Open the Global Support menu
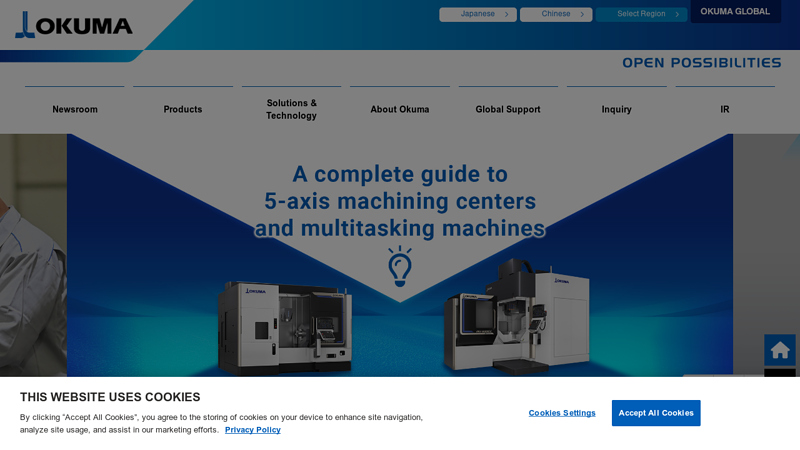800x450 pixels. point(508,109)
